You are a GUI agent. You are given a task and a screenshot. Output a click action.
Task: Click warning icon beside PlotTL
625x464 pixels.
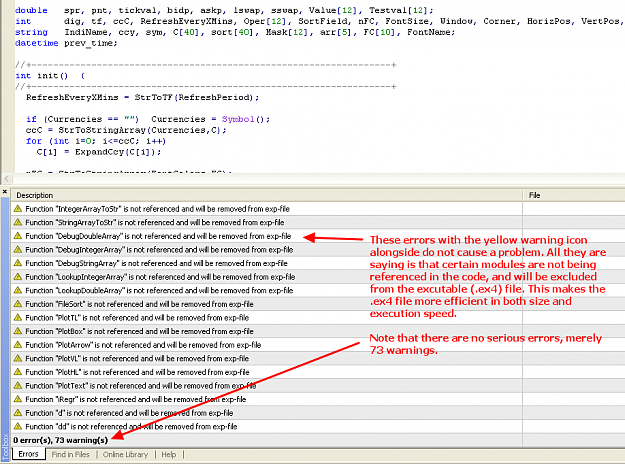(18, 317)
